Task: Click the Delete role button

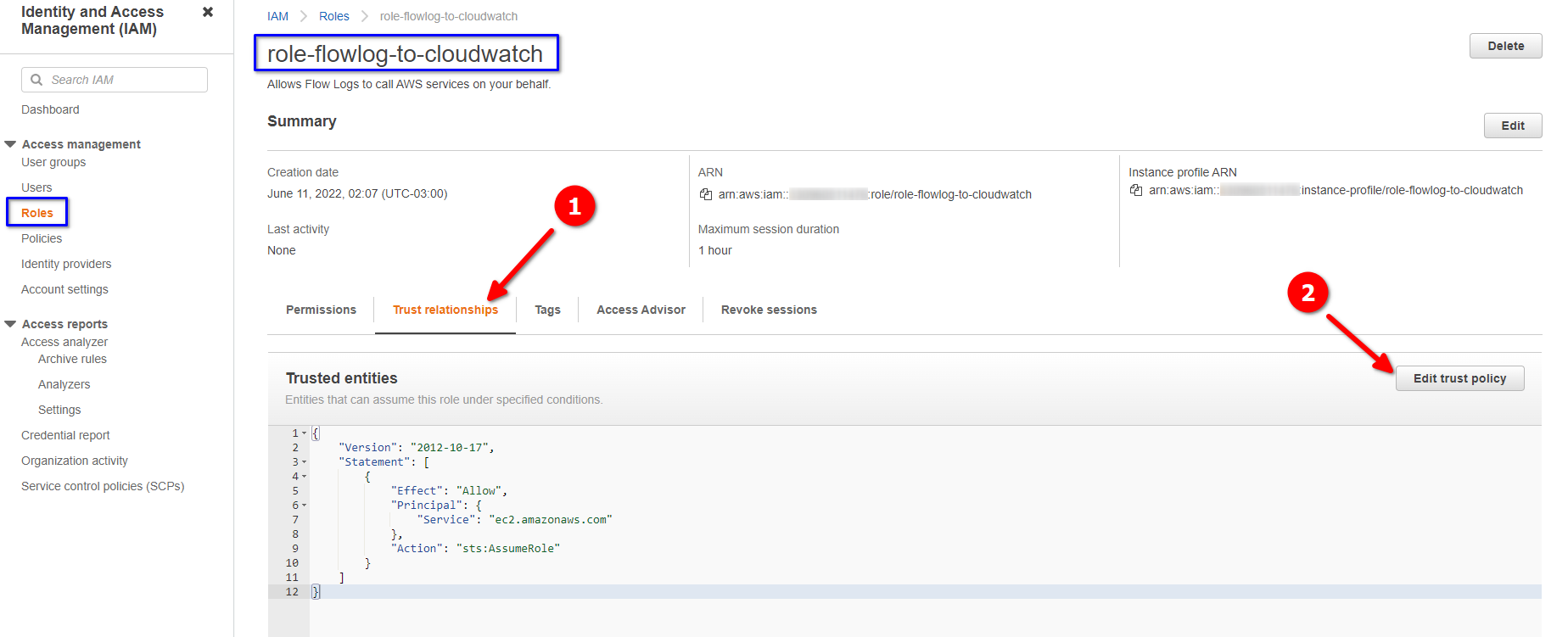Action: (x=1505, y=46)
